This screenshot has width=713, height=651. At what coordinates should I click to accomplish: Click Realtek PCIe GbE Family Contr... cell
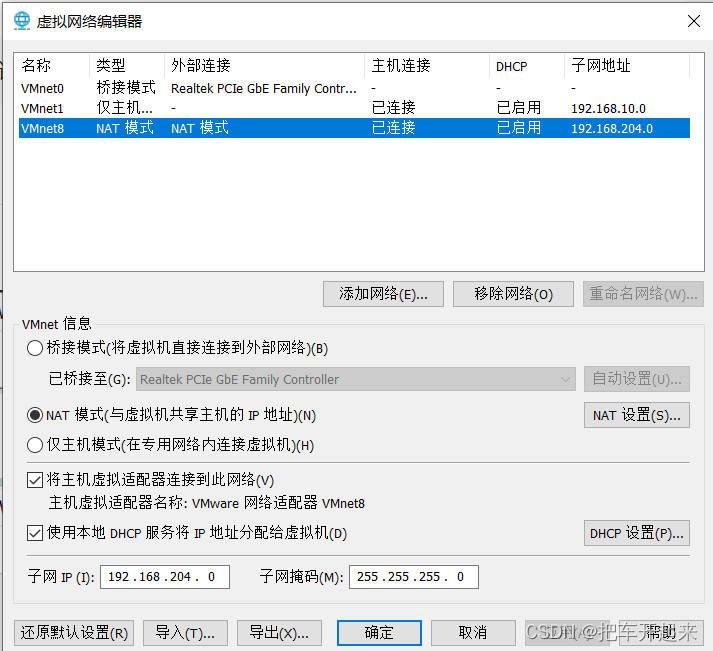[264, 89]
